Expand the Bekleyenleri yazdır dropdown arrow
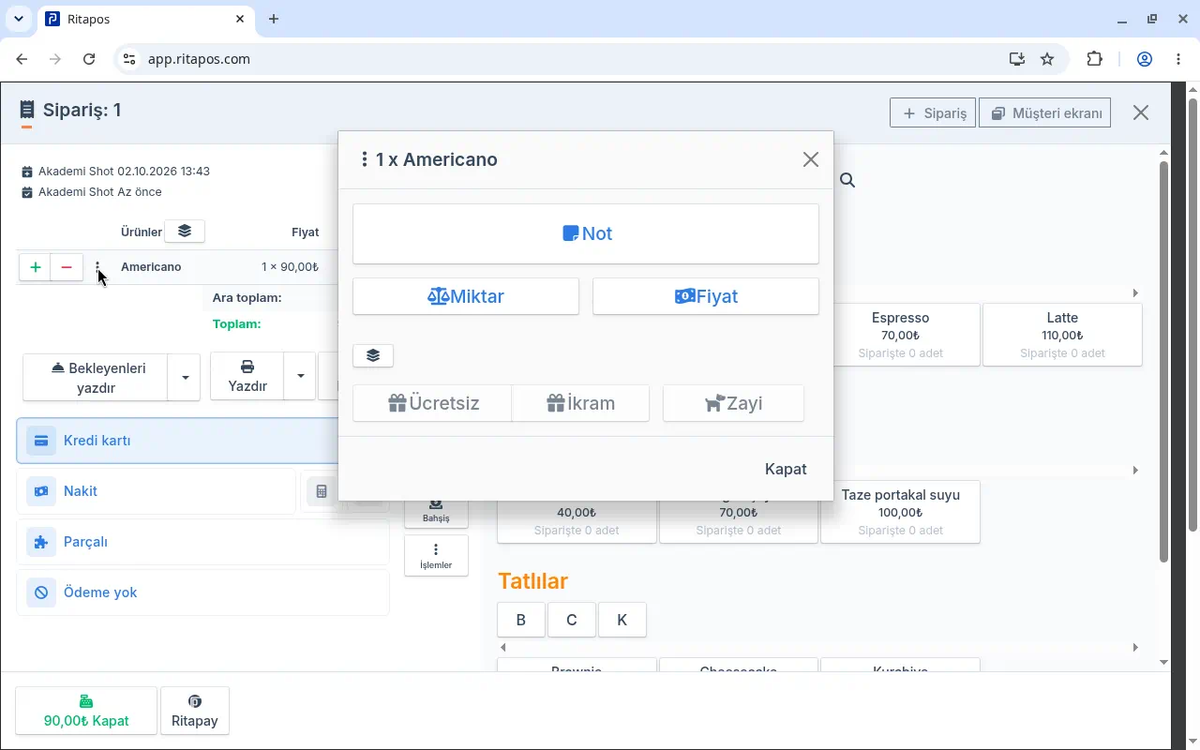The height and width of the screenshot is (750, 1200). pyautogui.click(x=185, y=377)
